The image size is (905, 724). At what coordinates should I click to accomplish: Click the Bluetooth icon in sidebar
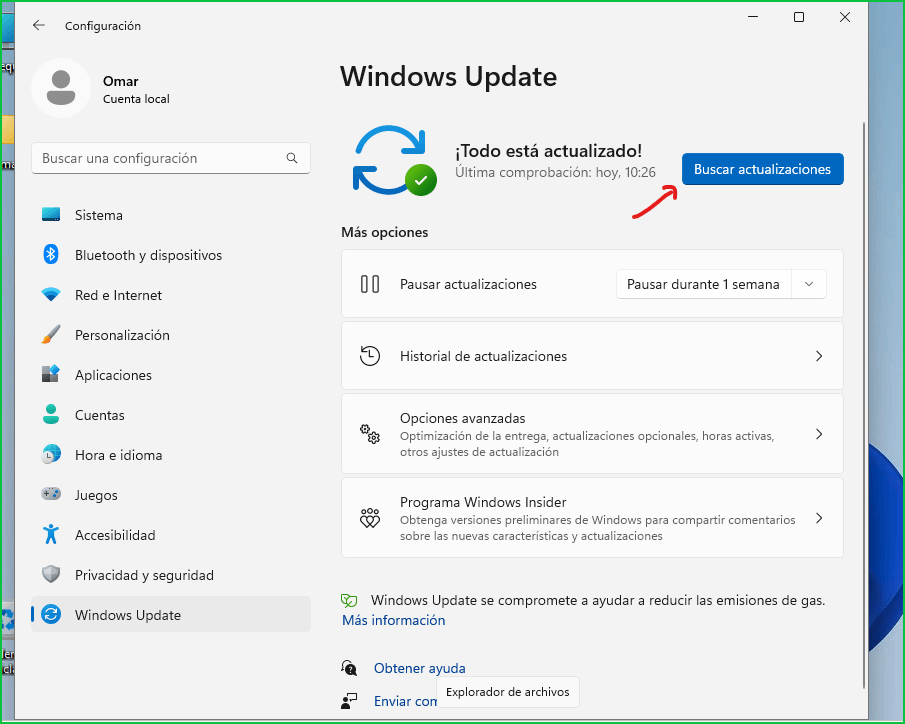pos(51,255)
